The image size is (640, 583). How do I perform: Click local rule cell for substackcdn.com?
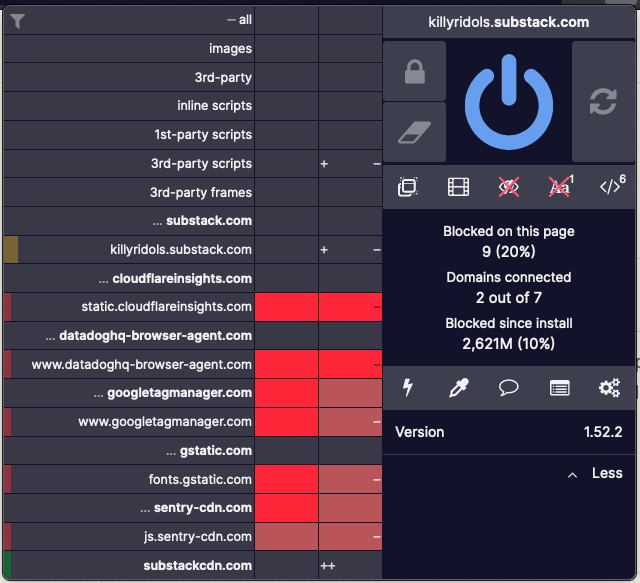pyautogui.click(x=350, y=565)
